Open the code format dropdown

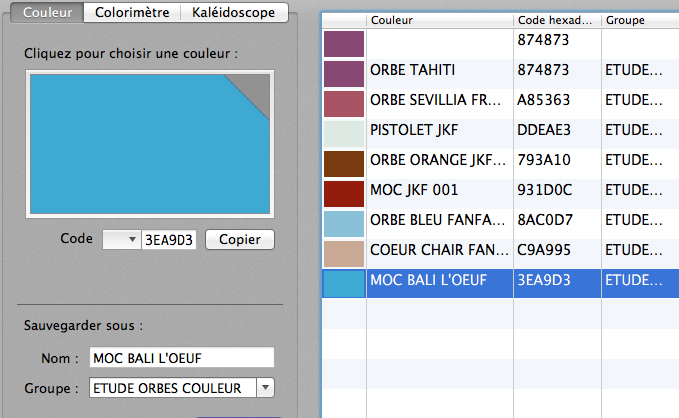tap(121, 239)
